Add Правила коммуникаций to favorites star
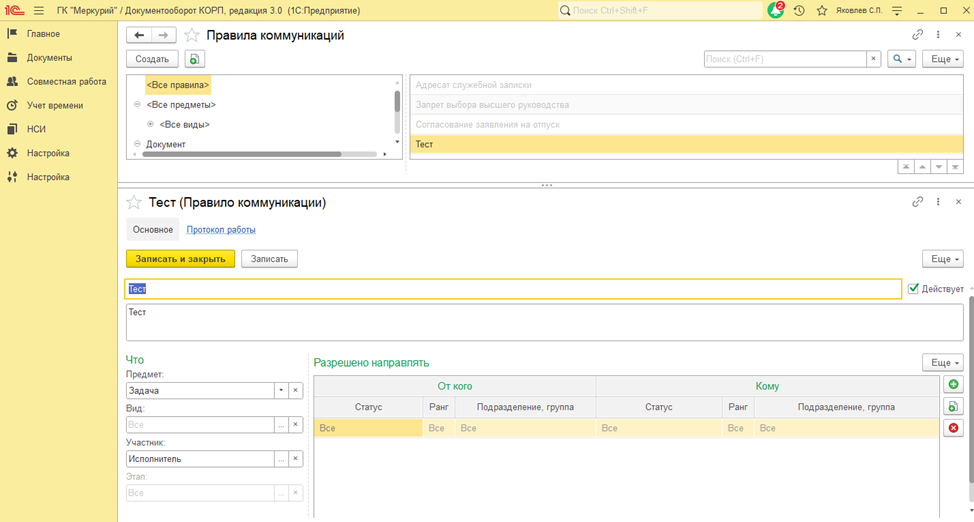974x522 pixels. (192, 35)
